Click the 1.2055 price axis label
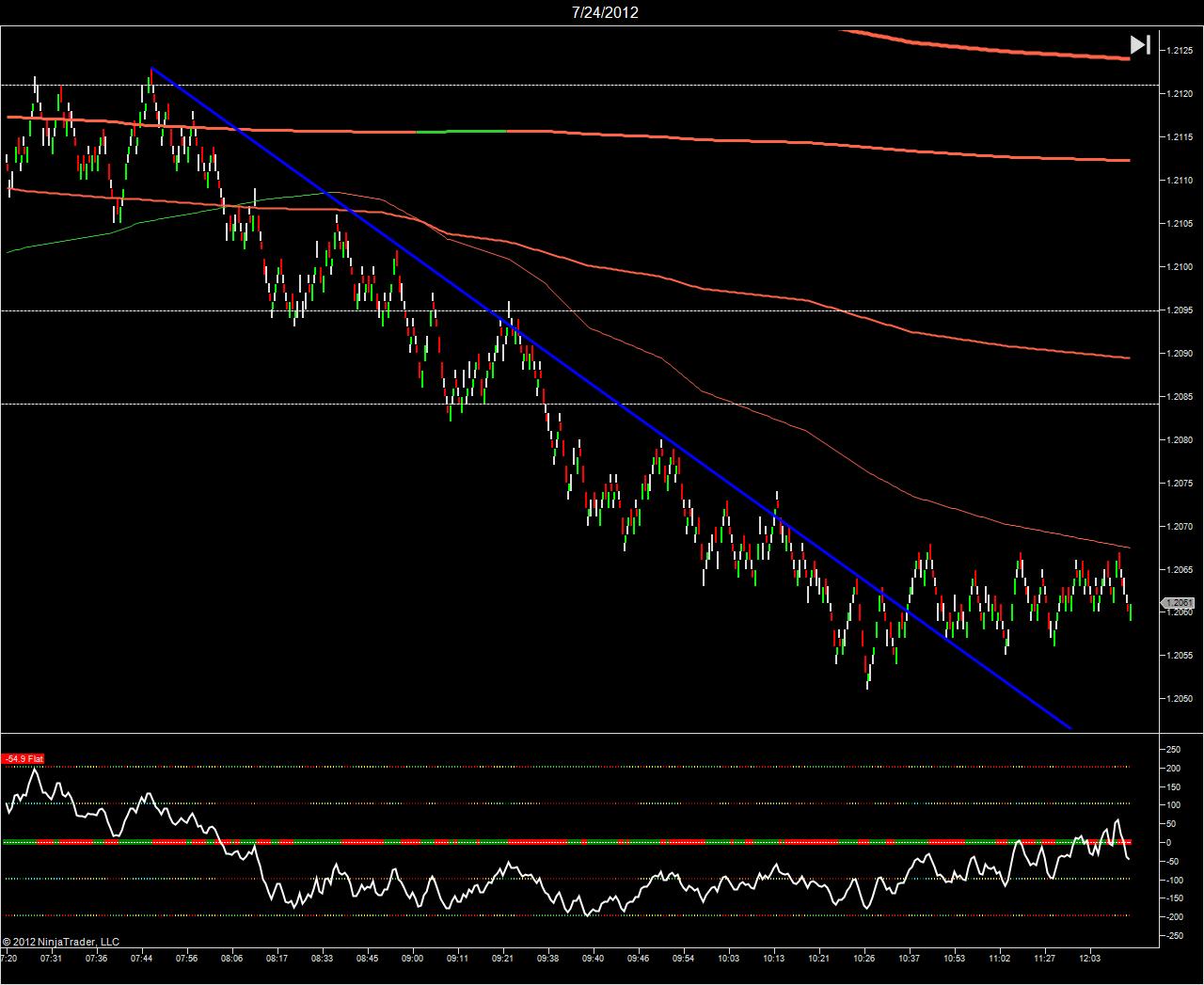Viewport: 1204px width, 985px height. tap(1180, 655)
